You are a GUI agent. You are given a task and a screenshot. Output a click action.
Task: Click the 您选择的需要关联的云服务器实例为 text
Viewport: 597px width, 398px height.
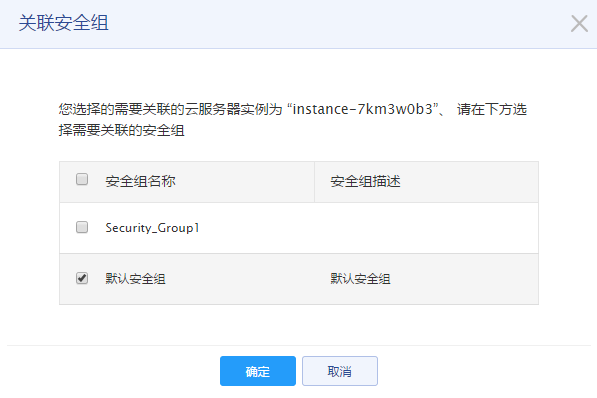coord(170,110)
